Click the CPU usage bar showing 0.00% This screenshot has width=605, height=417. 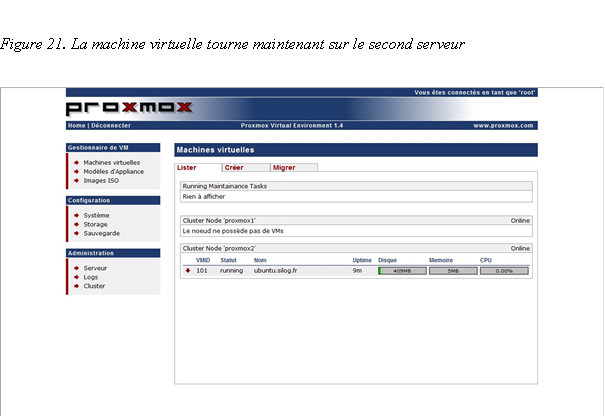(504, 271)
